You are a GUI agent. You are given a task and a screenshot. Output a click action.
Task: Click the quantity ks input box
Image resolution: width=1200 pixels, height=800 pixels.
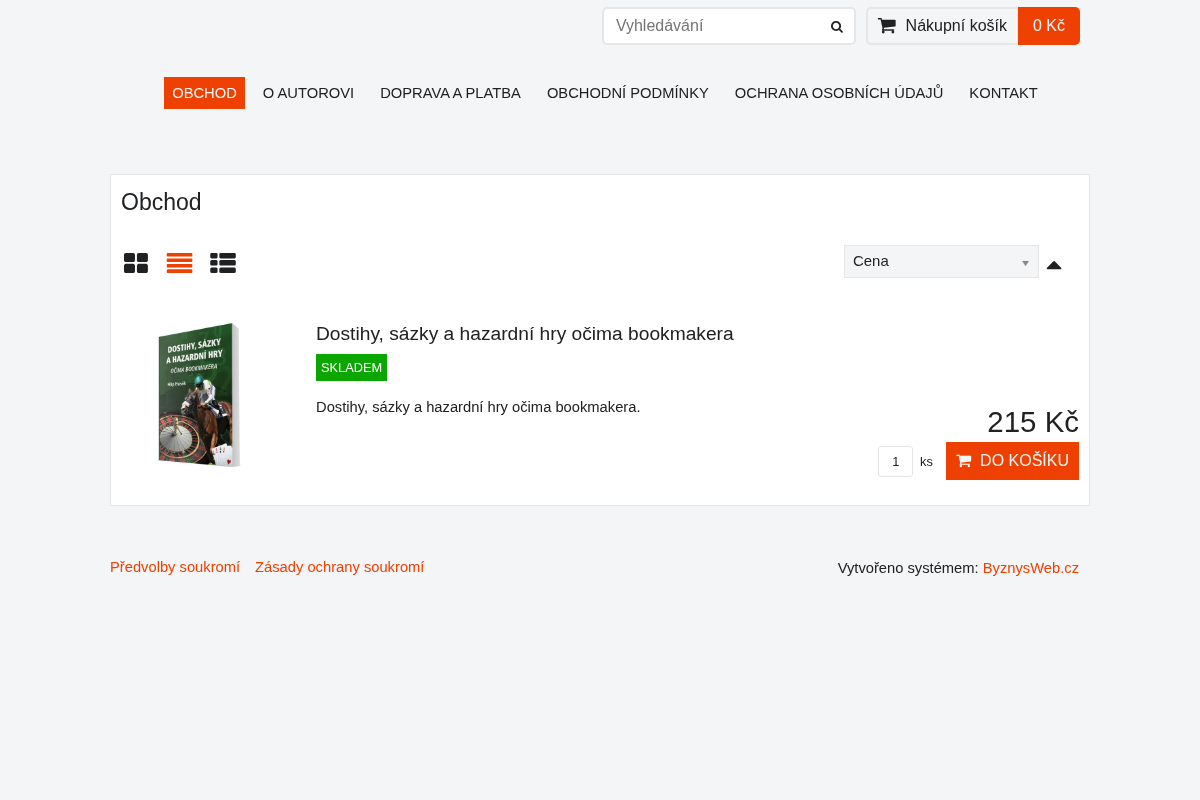coord(895,462)
